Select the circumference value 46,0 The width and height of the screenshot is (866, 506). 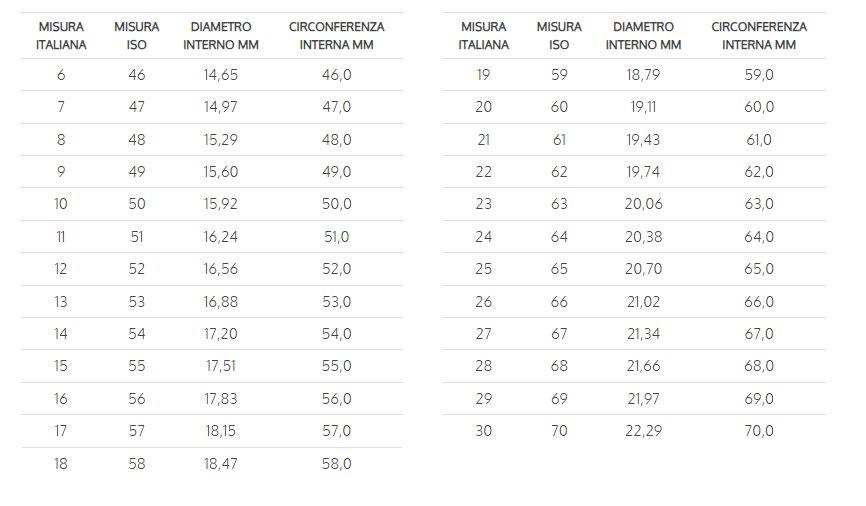point(336,75)
